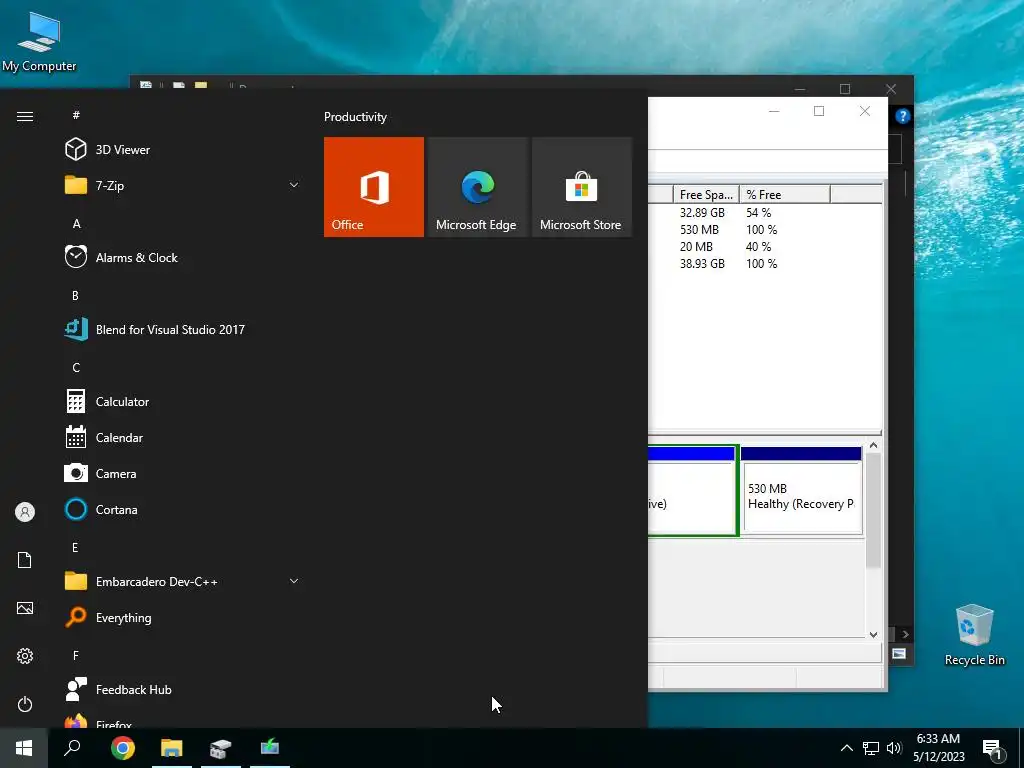Click the C letter group header
The width and height of the screenshot is (1024, 768).
(x=76, y=367)
